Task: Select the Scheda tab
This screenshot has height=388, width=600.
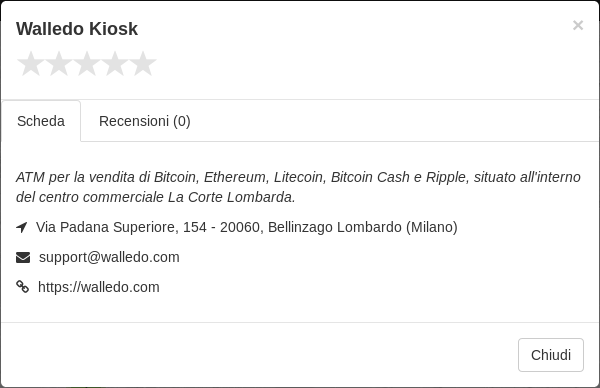Action: coord(41,121)
